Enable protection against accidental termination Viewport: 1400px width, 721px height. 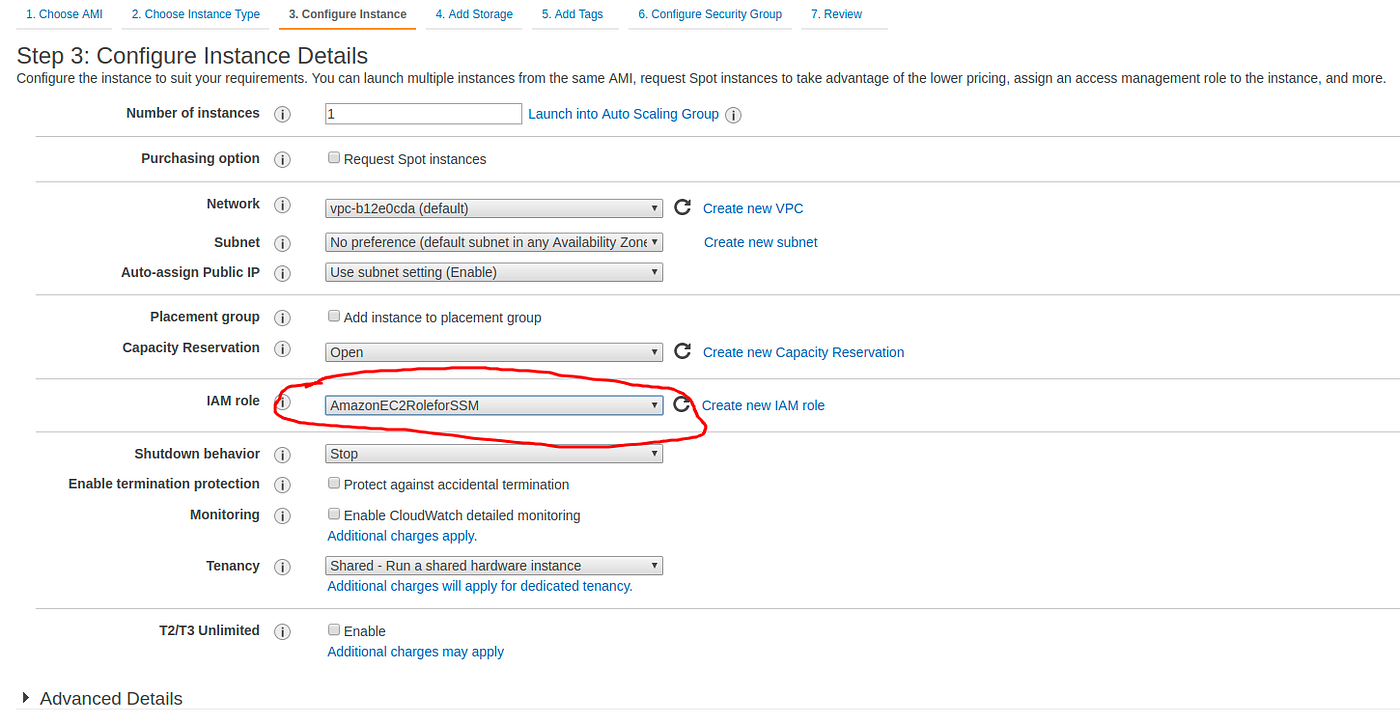click(x=334, y=483)
